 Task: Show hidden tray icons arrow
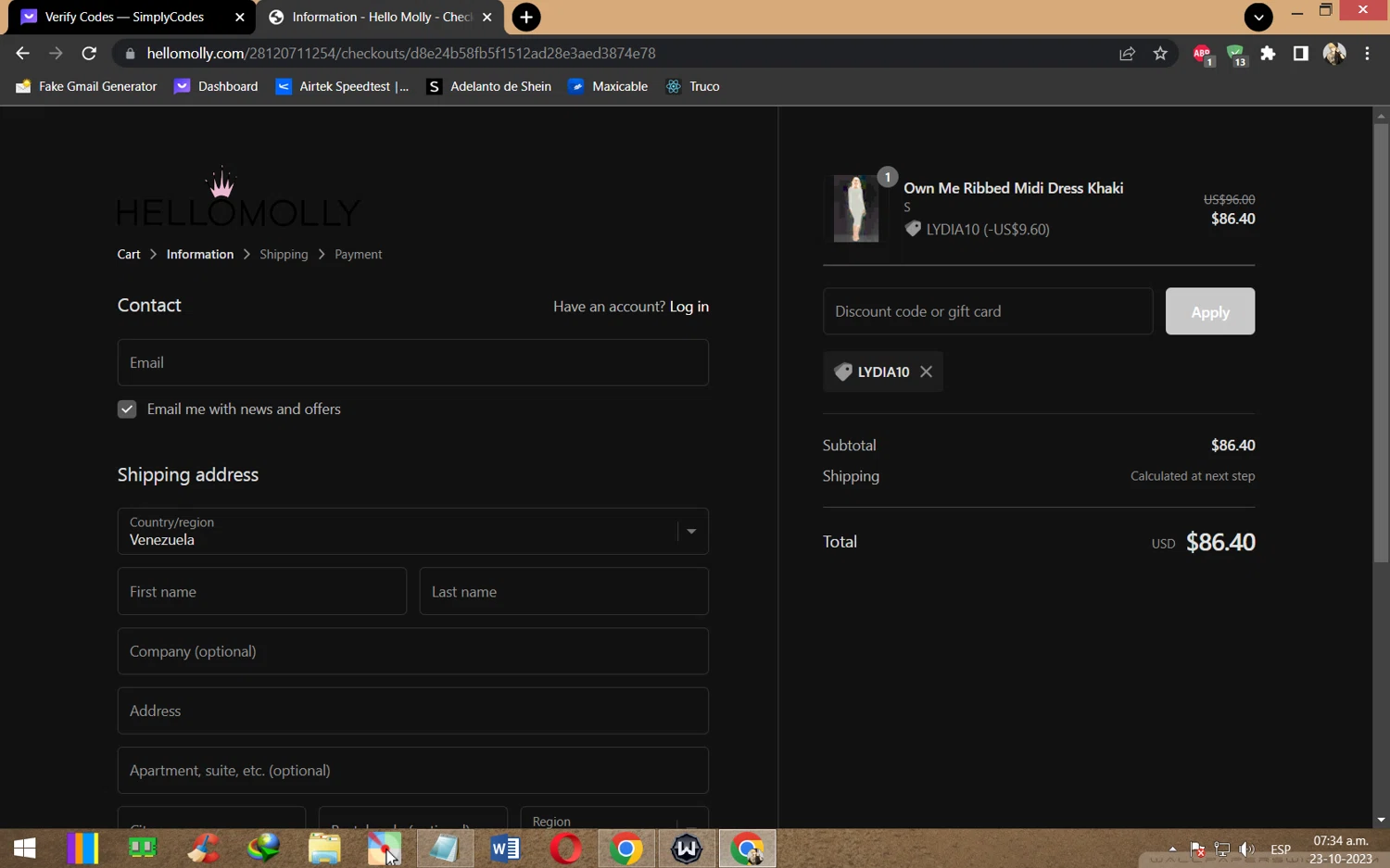(x=1173, y=849)
